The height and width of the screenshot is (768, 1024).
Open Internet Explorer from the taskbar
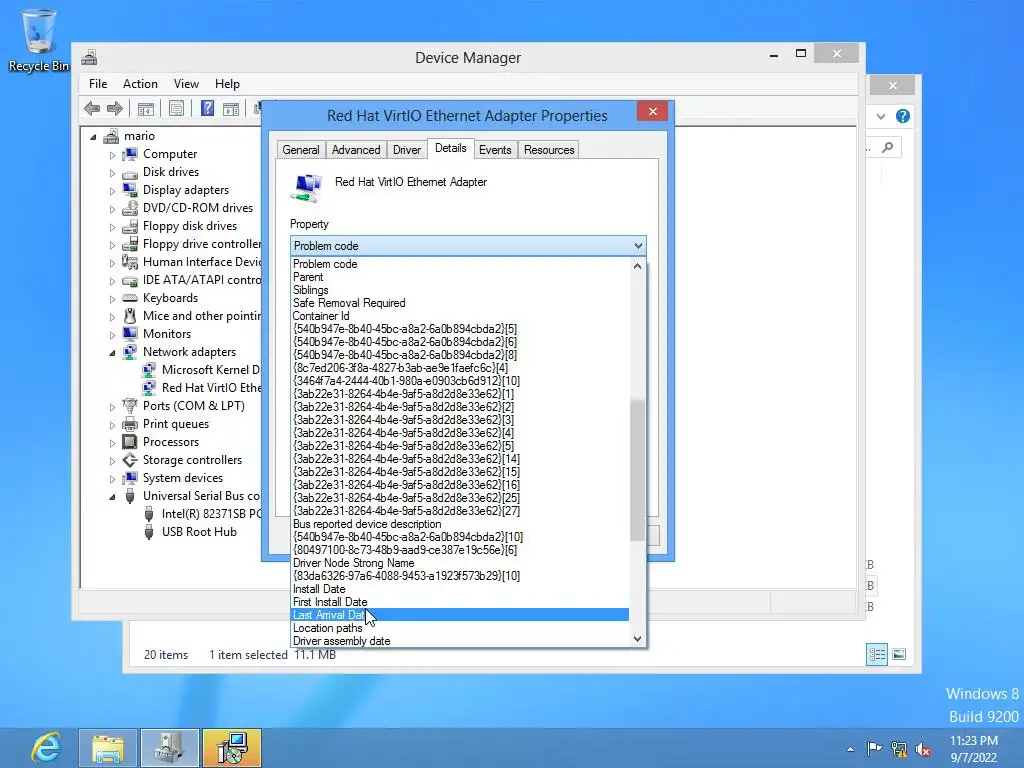pos(46,748)
